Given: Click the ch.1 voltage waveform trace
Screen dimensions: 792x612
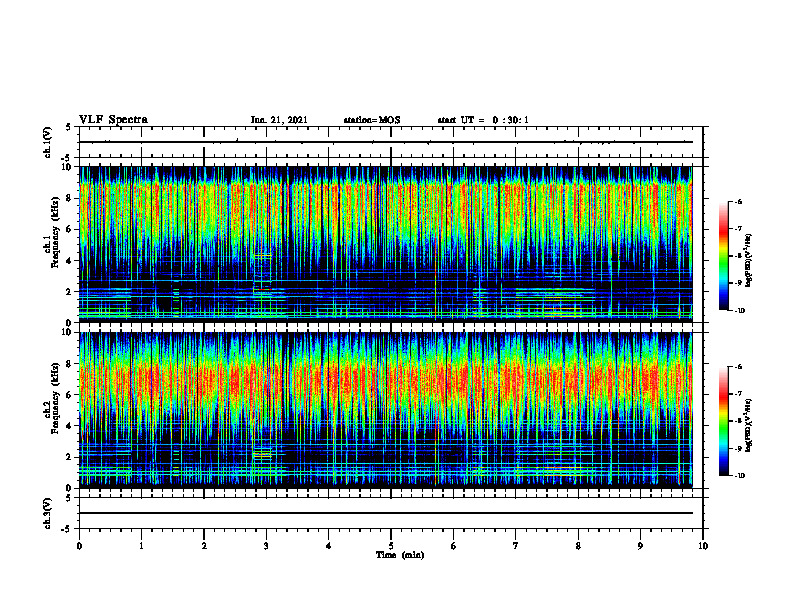Looking at the screenshot, I should tap(386, 142).
